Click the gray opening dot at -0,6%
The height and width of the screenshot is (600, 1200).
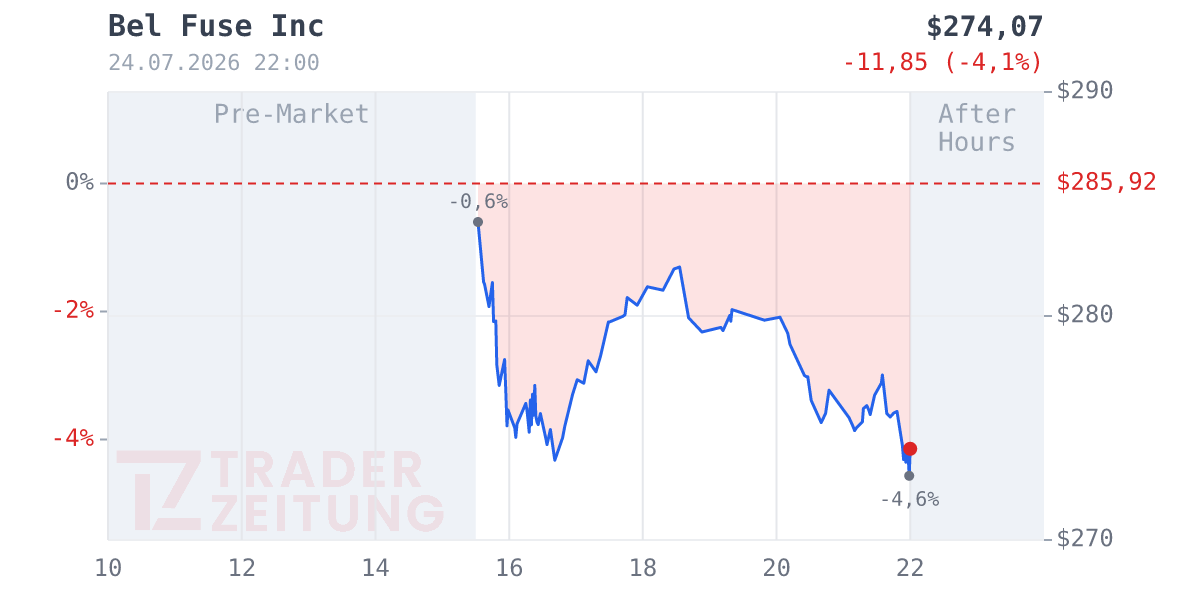478,222
